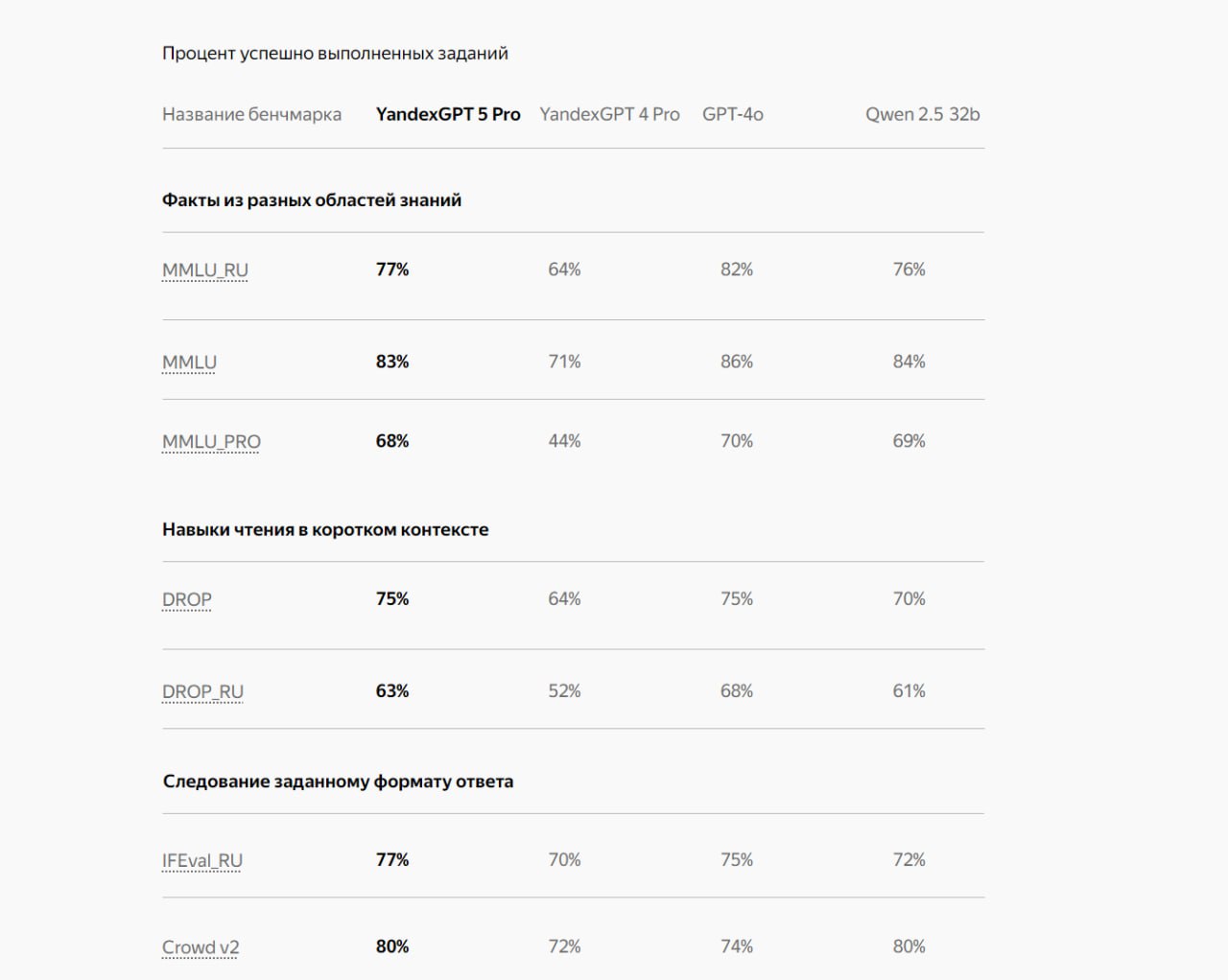Select the 44% score in MMLU_PRO row
Image resolution: width=1228 pixels, height=980 pixels.
click(x=564, y=441)
